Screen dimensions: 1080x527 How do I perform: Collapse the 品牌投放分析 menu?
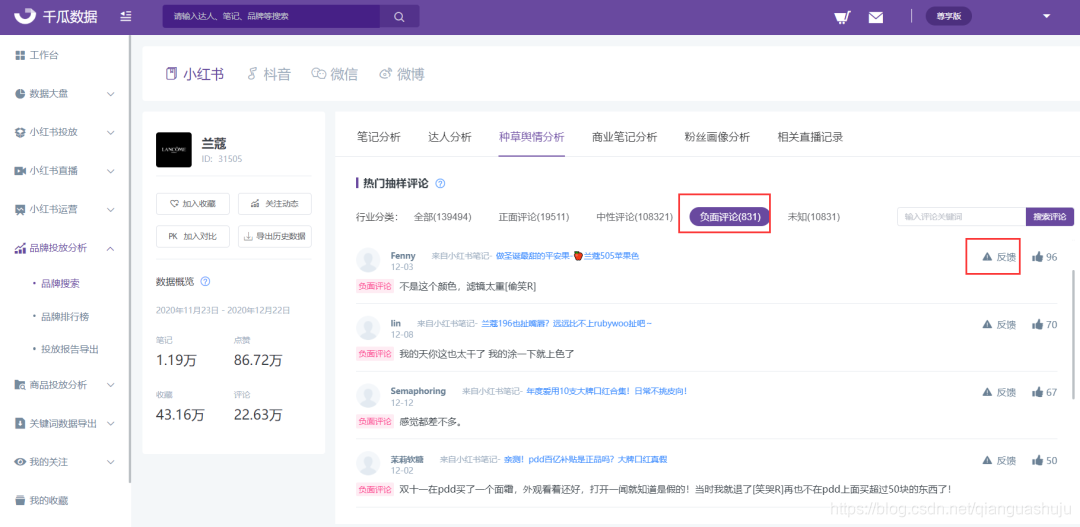click(x=65, y=248)
